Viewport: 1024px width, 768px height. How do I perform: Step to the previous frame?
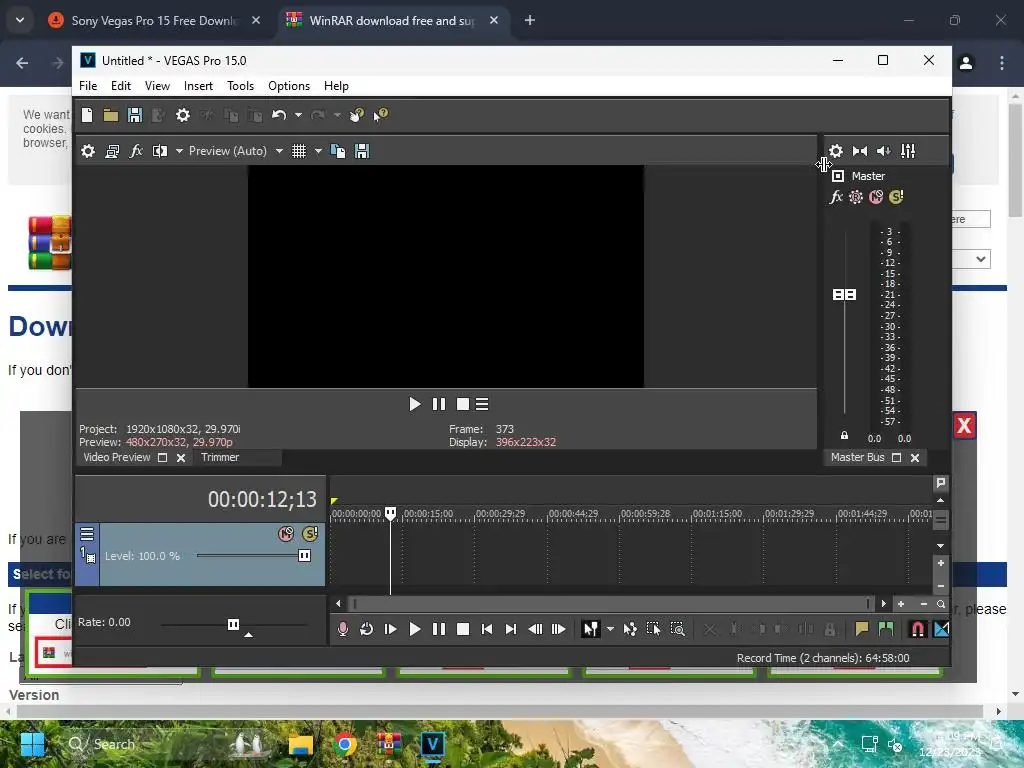click(x=535, y=629)
